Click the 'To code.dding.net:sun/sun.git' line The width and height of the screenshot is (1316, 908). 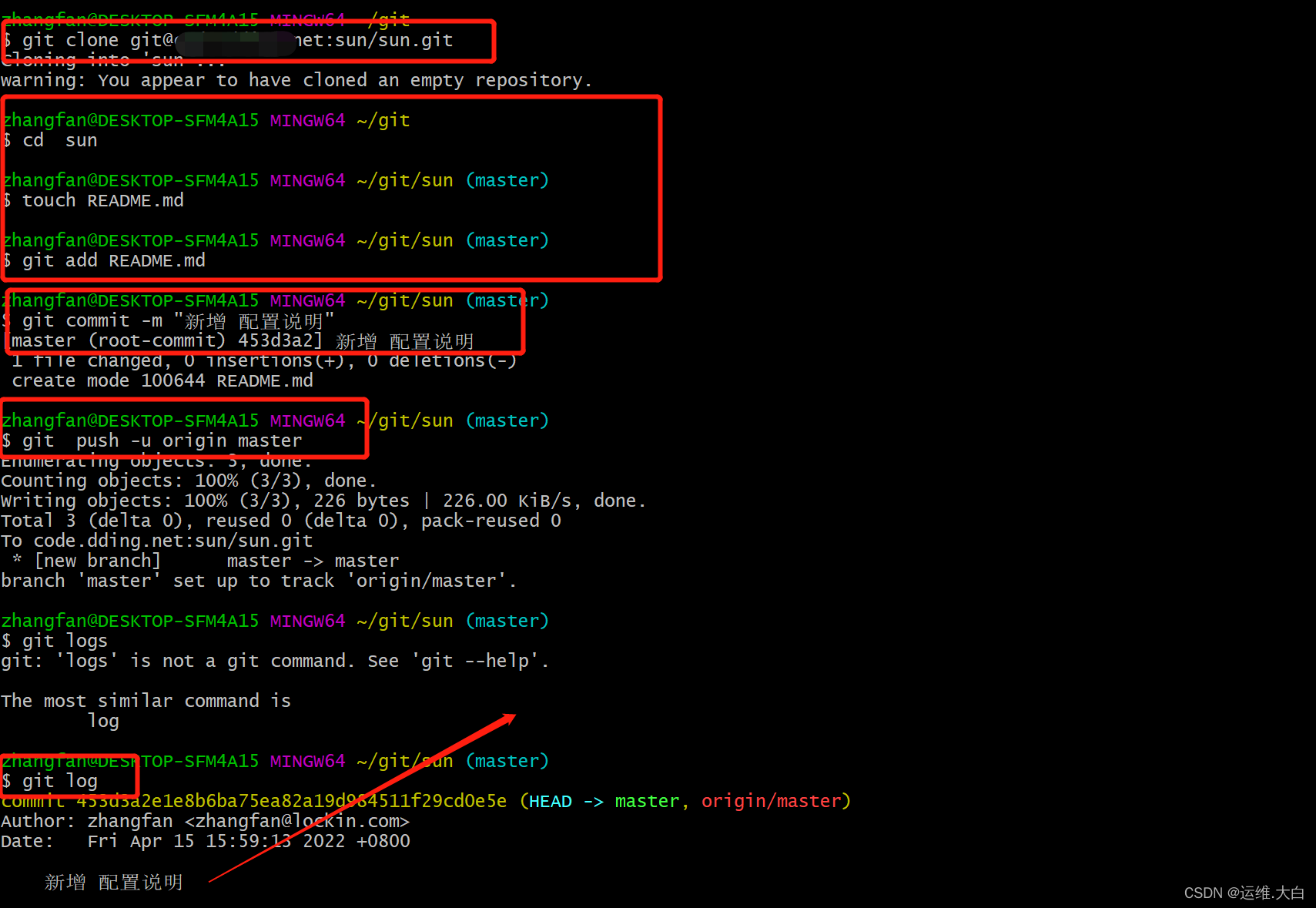[157, 541]
